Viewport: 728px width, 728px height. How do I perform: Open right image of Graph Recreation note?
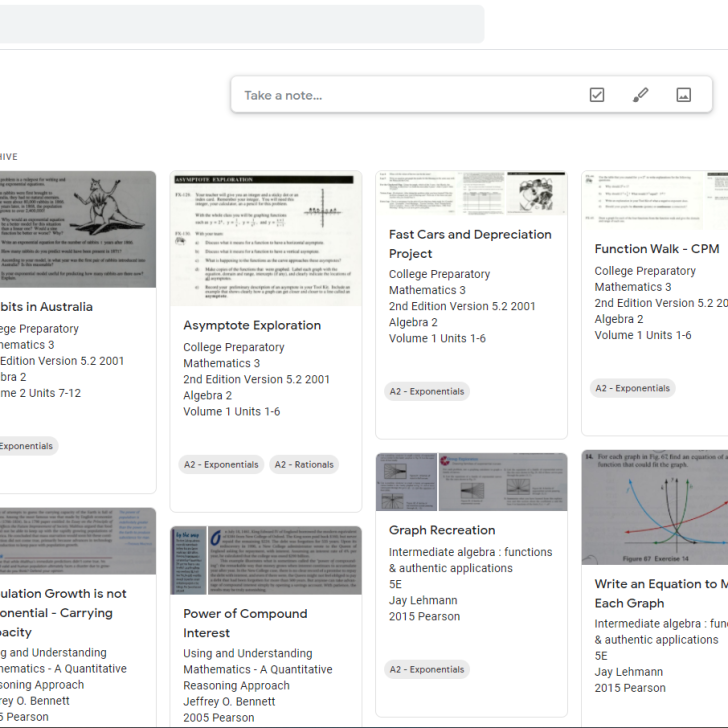coord(503,482)
